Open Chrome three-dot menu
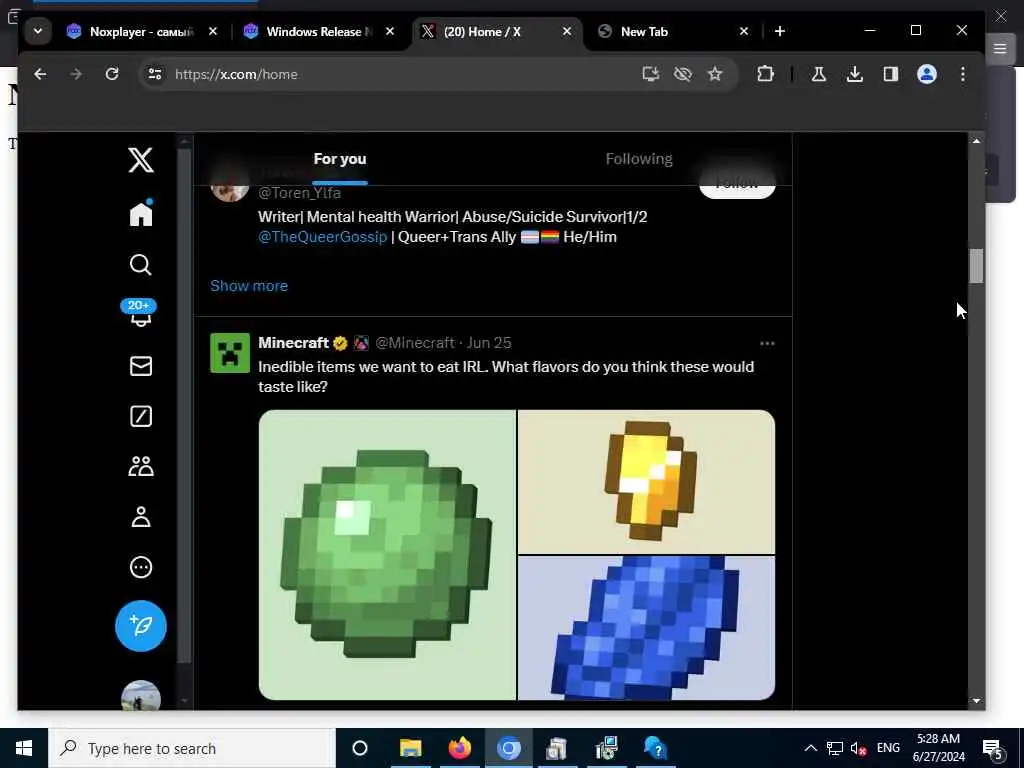This screenshot has height=768, width=1024. pyautogui.click(x=963, y=74)
